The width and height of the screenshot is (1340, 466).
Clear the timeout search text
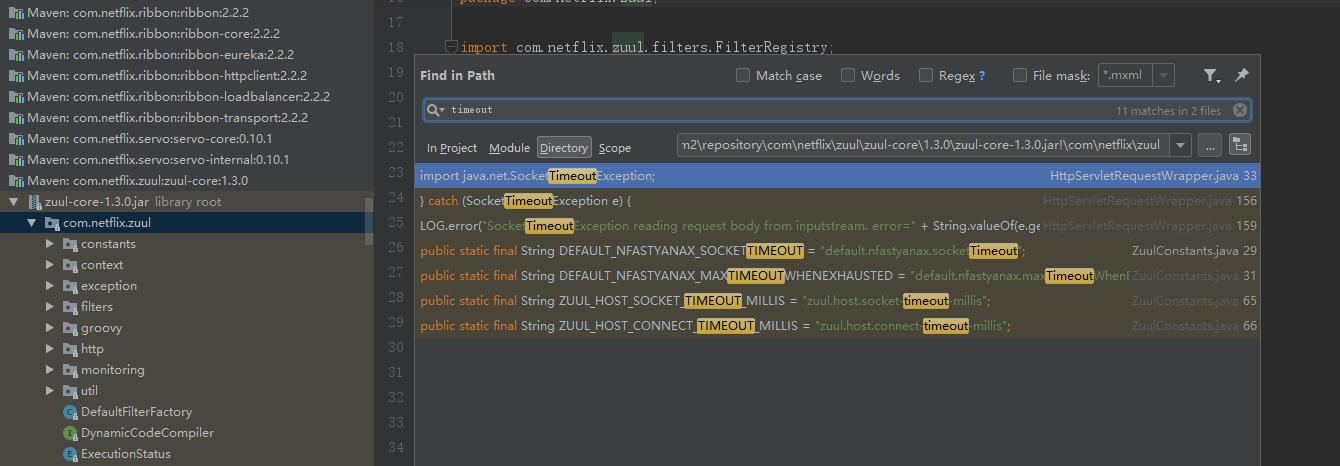pos(1240,110)
